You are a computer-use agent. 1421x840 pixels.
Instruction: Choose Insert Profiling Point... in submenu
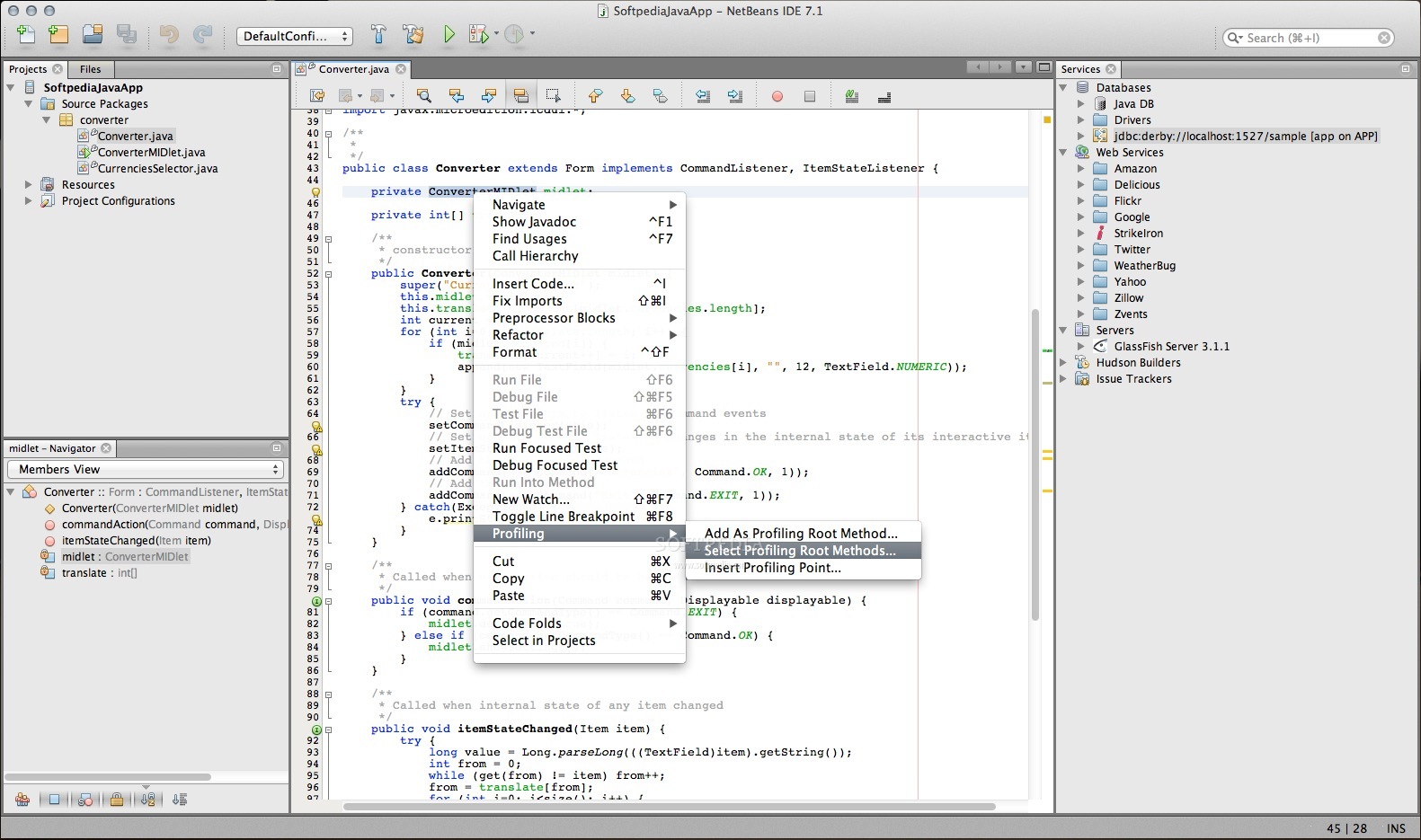click(x=804, y=568)
